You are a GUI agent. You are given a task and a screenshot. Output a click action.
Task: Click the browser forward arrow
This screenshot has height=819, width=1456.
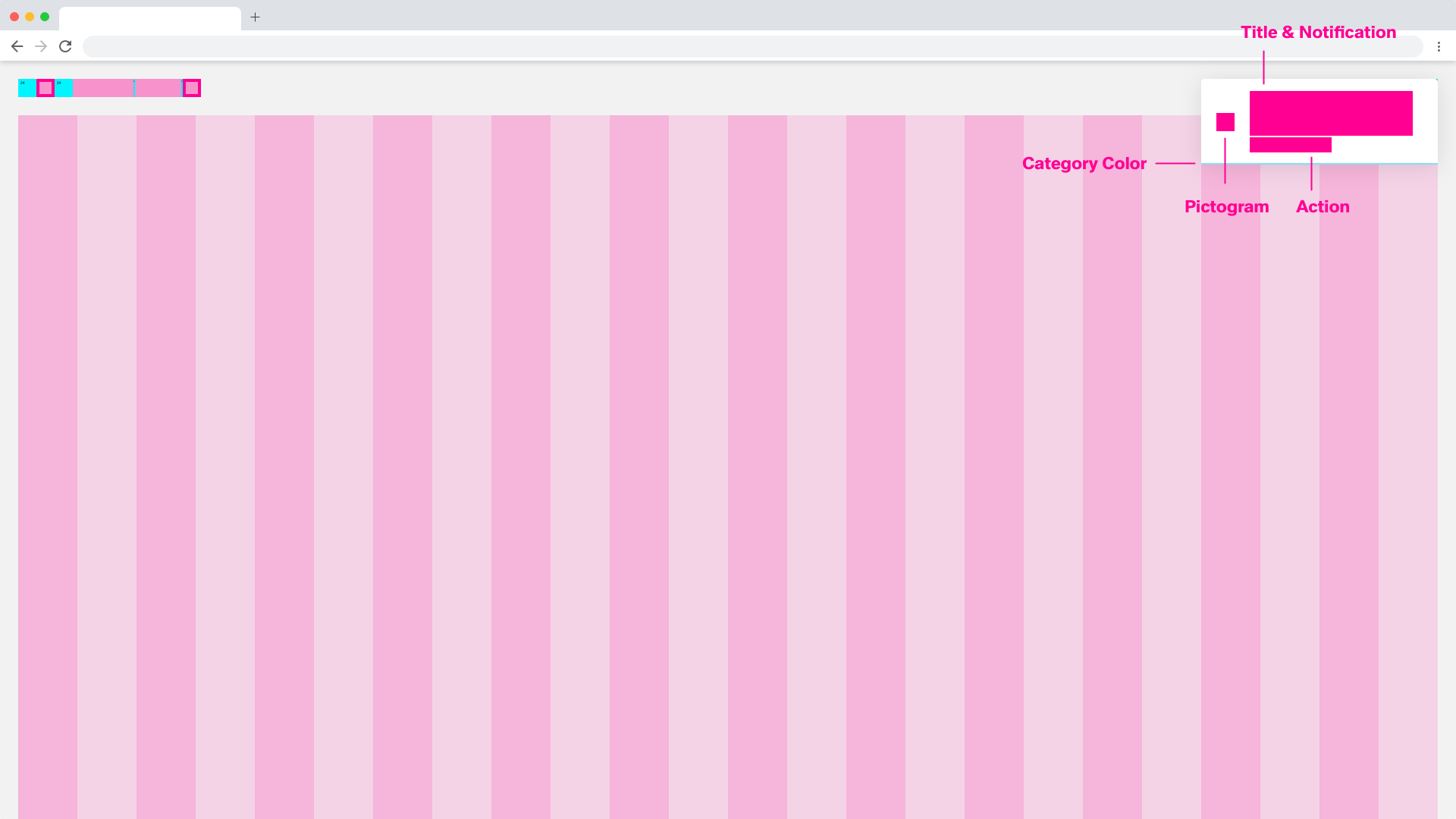(41, 46)
